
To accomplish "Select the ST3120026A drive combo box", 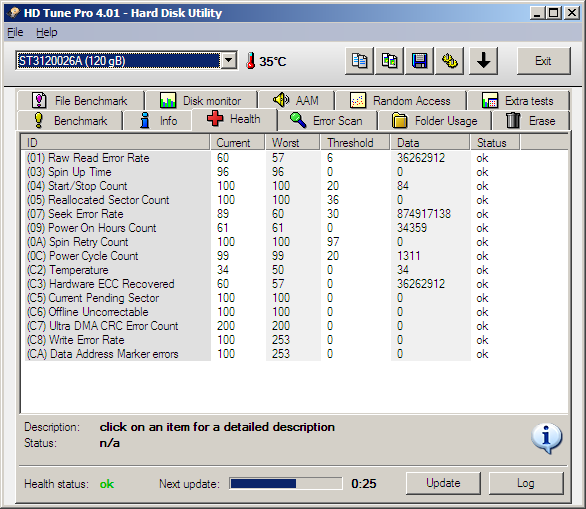I will click(126, 60).
